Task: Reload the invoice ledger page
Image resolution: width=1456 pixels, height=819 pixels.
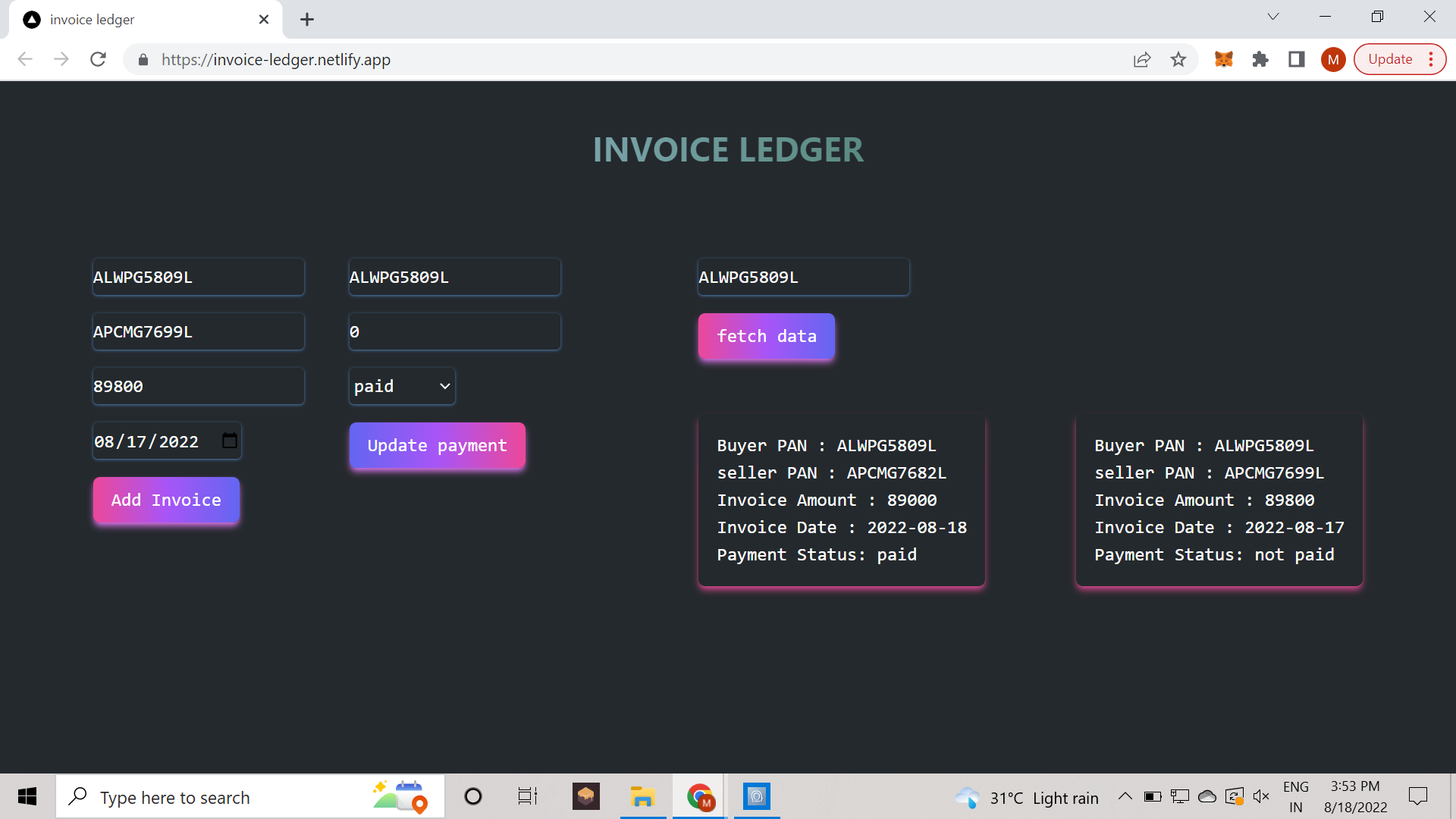Action: (x=98, y=59)
